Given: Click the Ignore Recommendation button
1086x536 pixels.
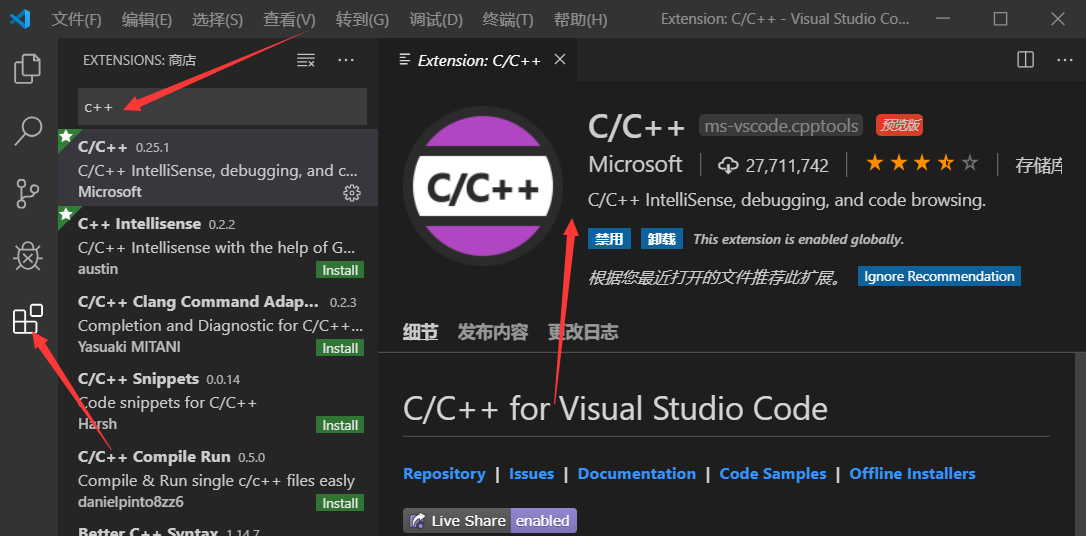Looking at the screenshot, I should pyautogui.click(x=939, y=276).
